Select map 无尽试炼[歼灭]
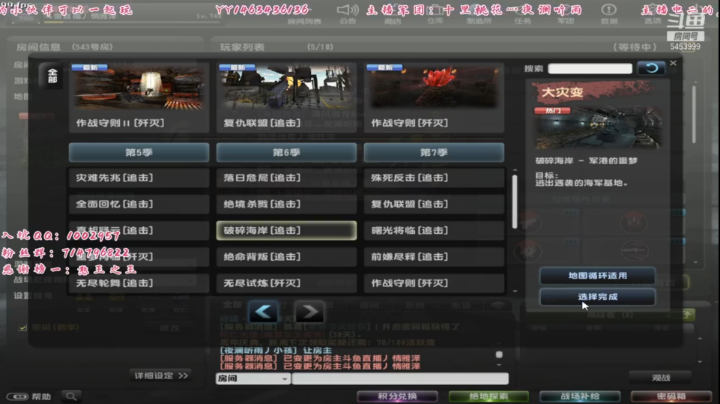720x404 pixels. pyautogui.click(x=286, y=283)
